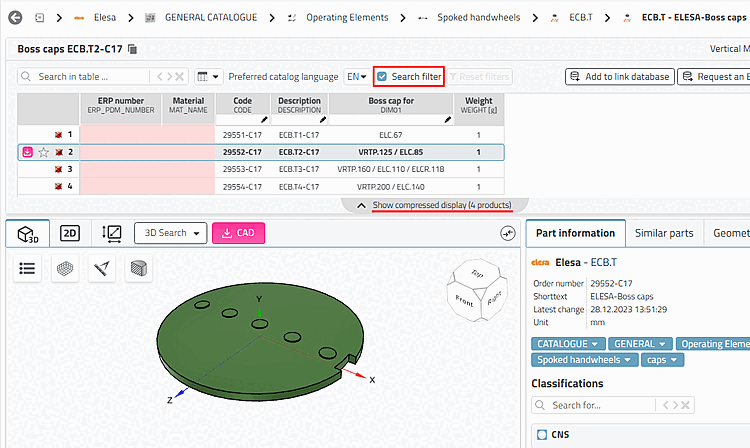Open the Part information tab
This screenshot has height=448, width=750.
575,233
